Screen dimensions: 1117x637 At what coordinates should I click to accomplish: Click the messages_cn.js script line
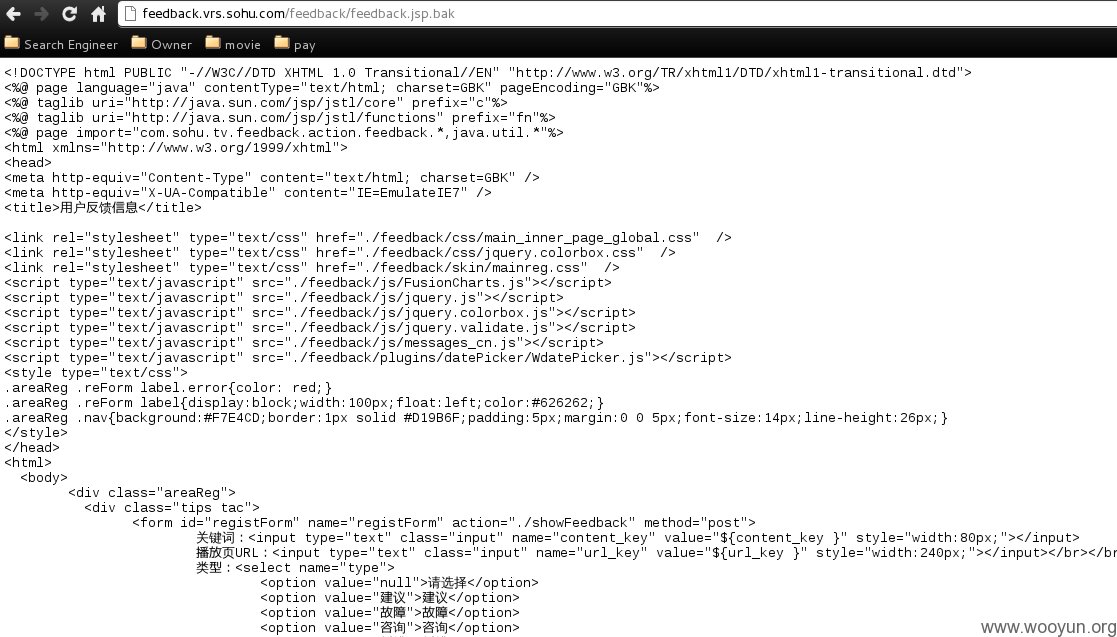point(303,342)
